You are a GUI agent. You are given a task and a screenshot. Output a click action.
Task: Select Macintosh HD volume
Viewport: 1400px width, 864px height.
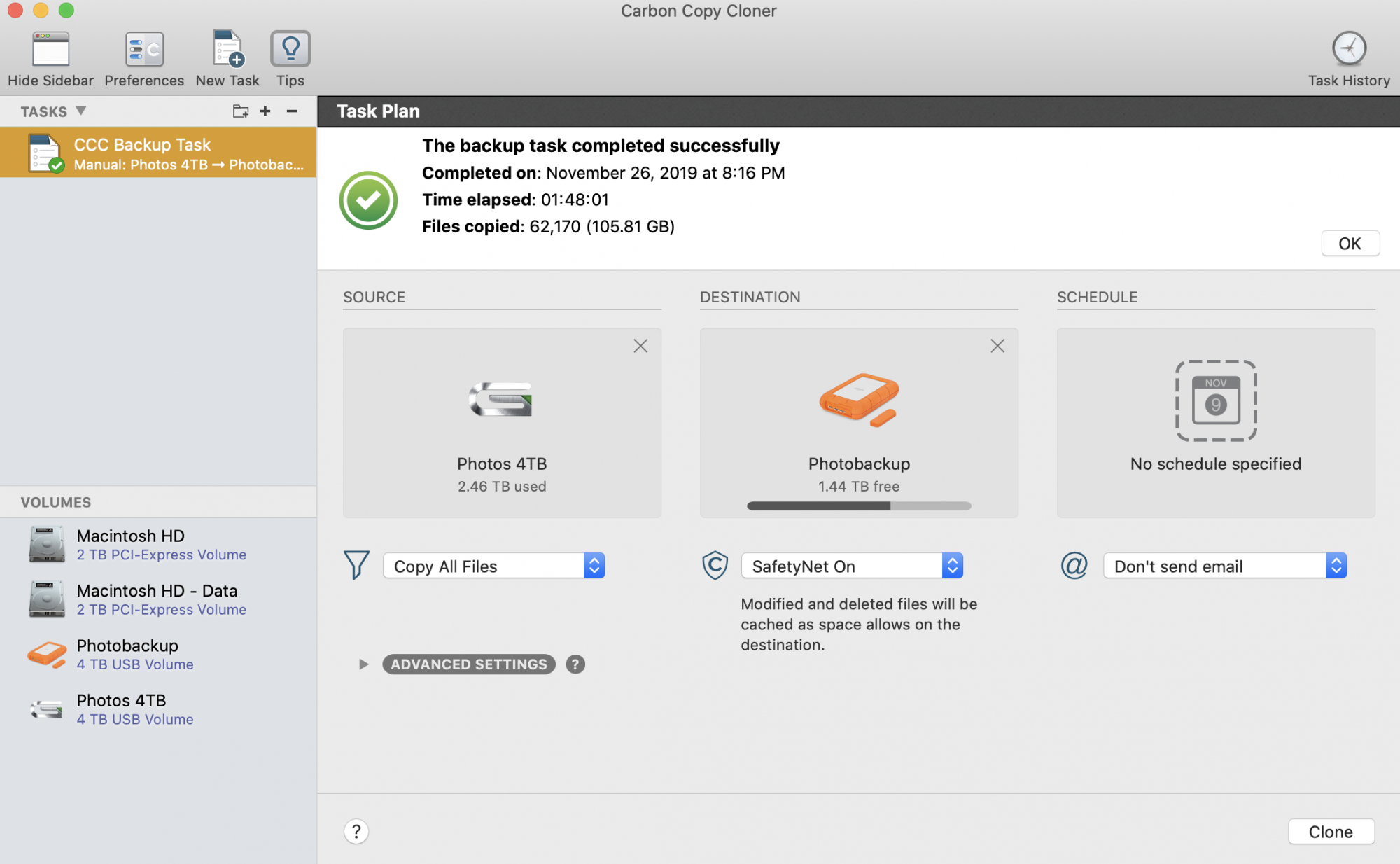pos(158,545)
